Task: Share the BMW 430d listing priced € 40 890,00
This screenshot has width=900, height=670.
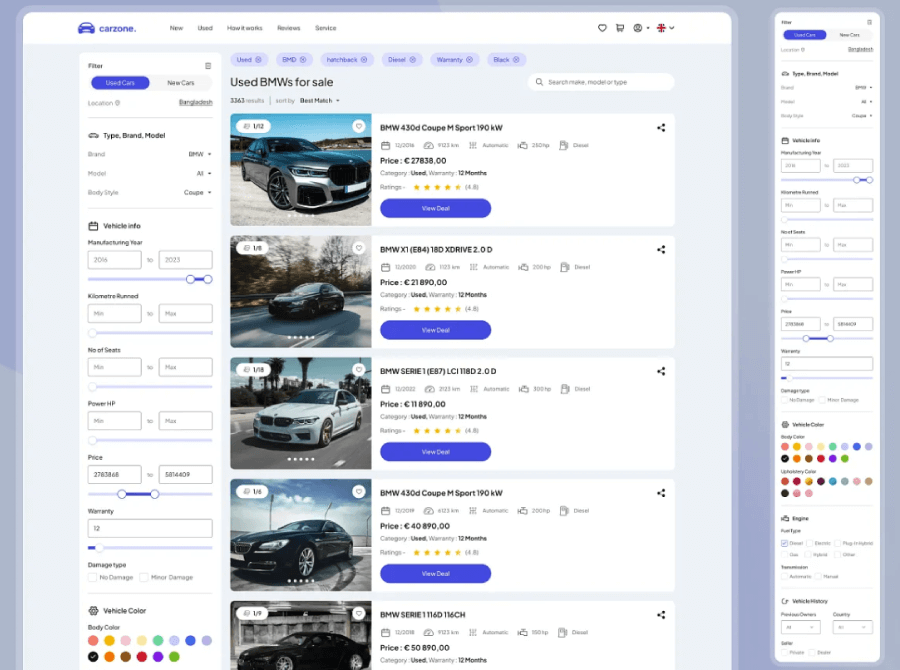Action: coord(661,493)
